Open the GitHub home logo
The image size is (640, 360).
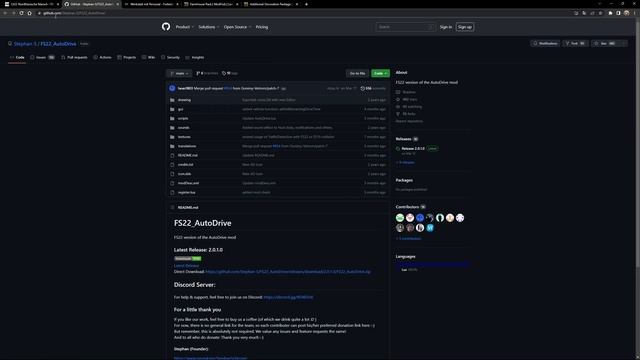click(x=166, y=27)
